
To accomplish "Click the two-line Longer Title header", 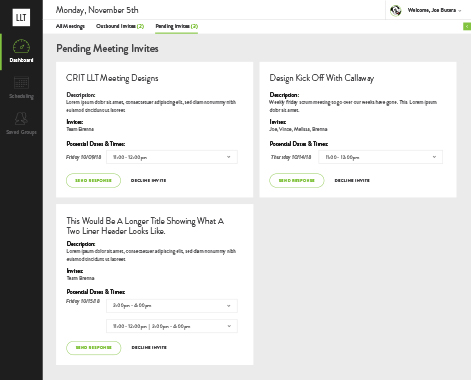I will click(x=145, y=226).
